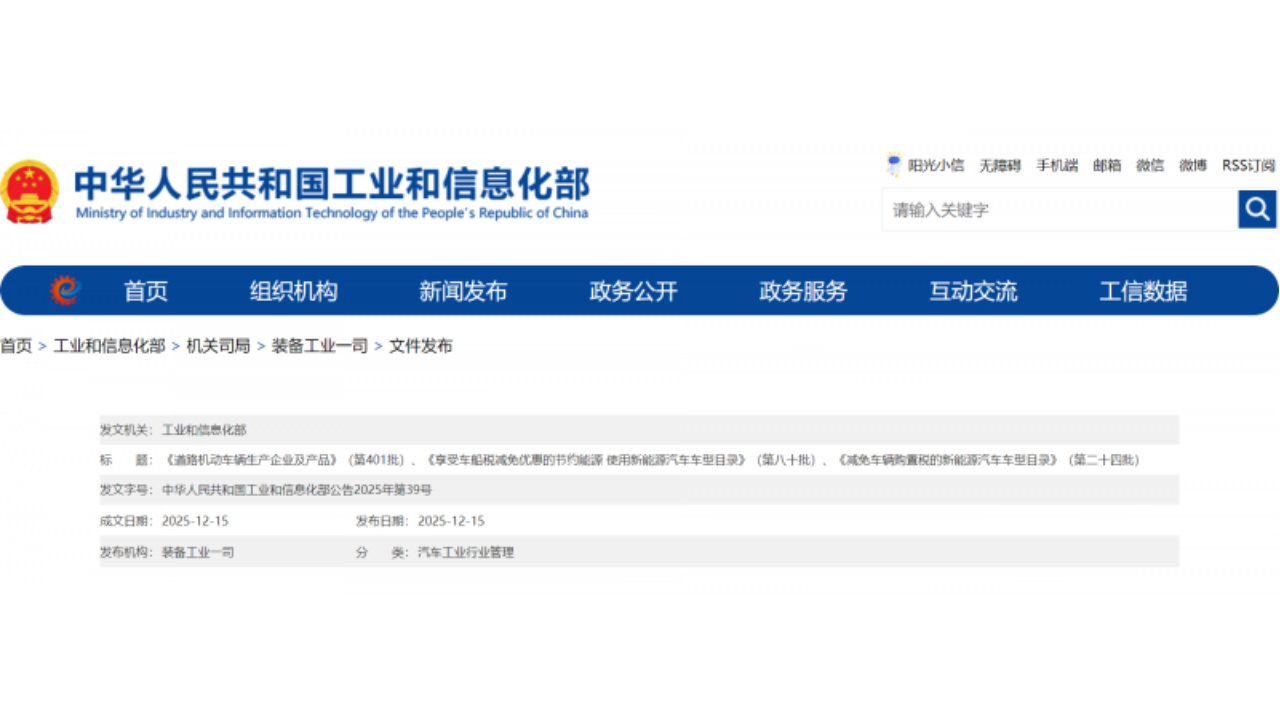Click the search magnifier icon
This screenshot has width=1280, height=719.
[x=1256, y=210]
